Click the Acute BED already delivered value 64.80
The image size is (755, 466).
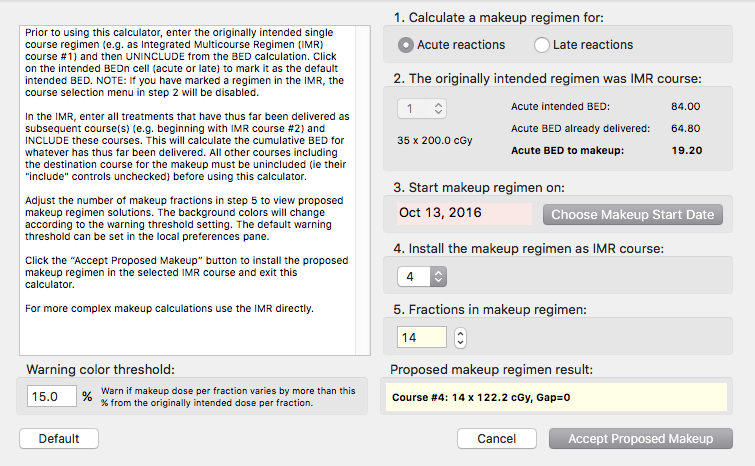(x=685, y=129)
